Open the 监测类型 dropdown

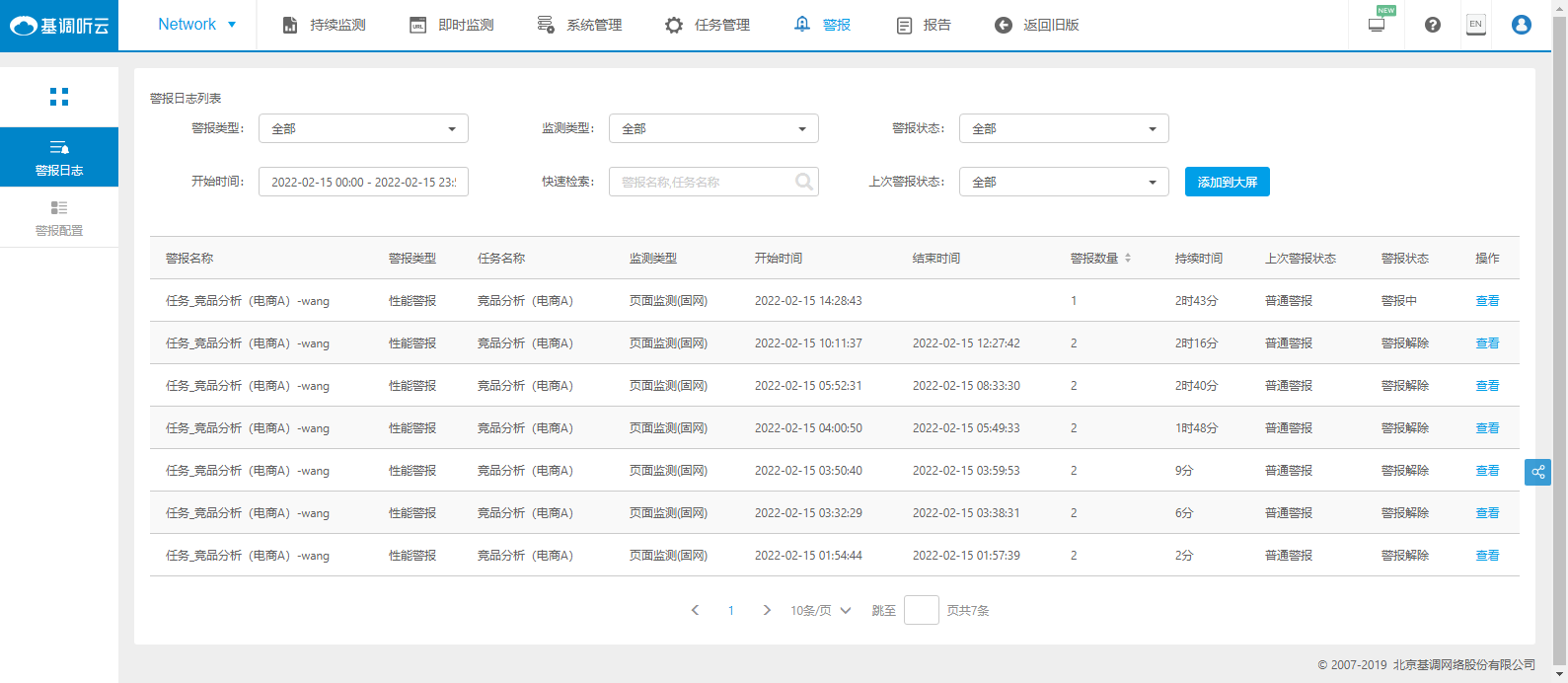point(713,129)
